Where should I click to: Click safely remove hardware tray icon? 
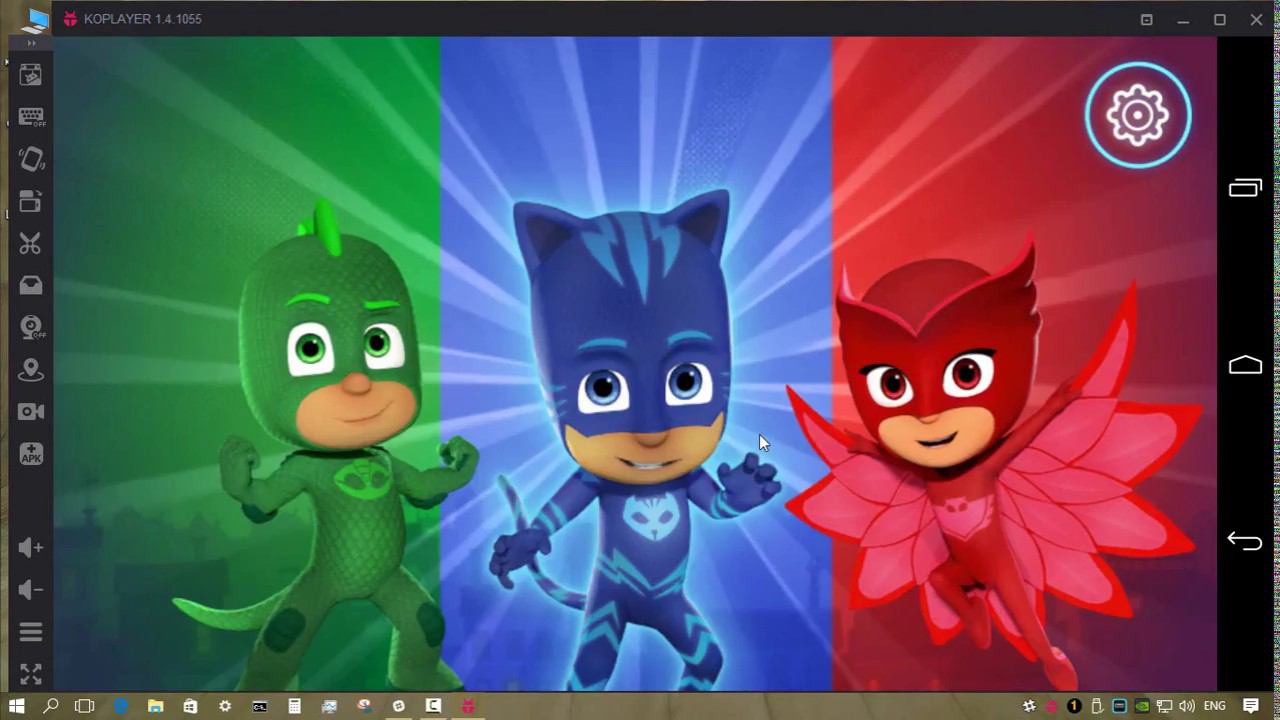[x=1097, y=706]
